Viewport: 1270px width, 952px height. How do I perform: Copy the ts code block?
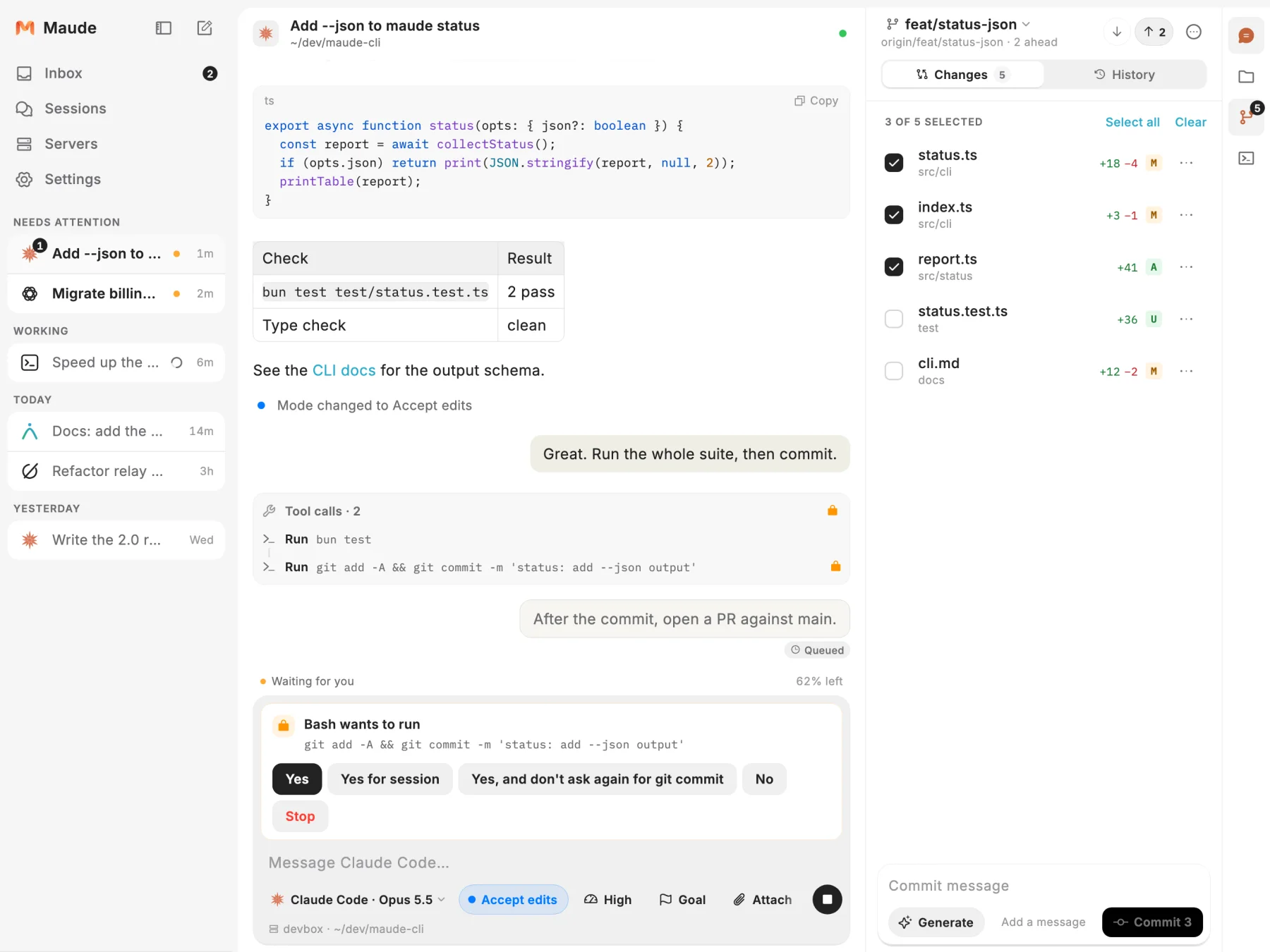tap(816, 101)
